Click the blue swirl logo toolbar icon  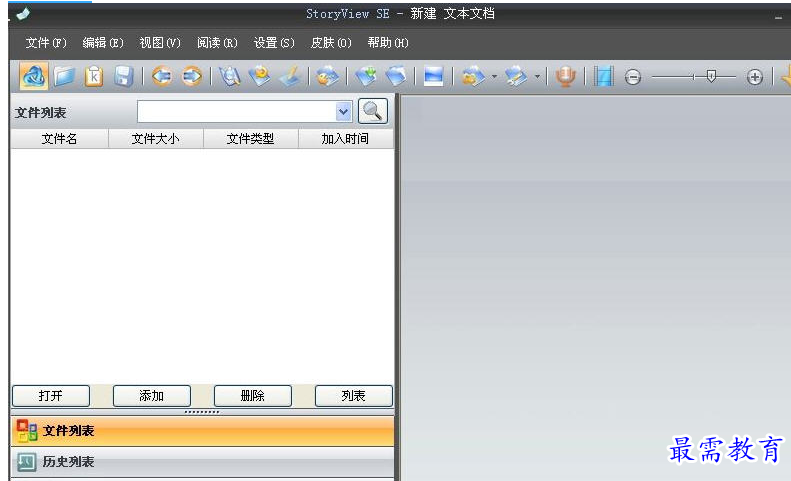pos(34,76)
